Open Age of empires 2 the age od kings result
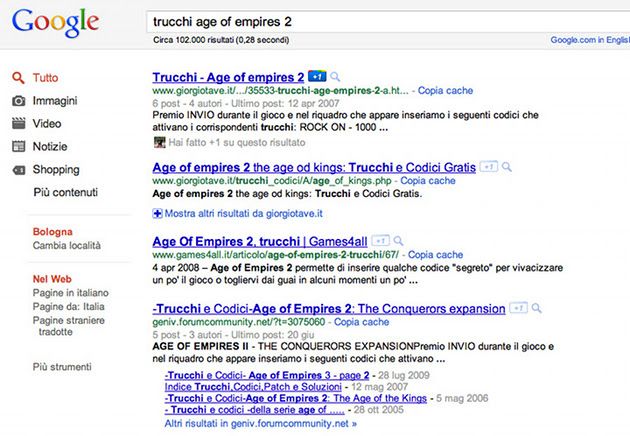The image size is (630, 436). point(314,167)
